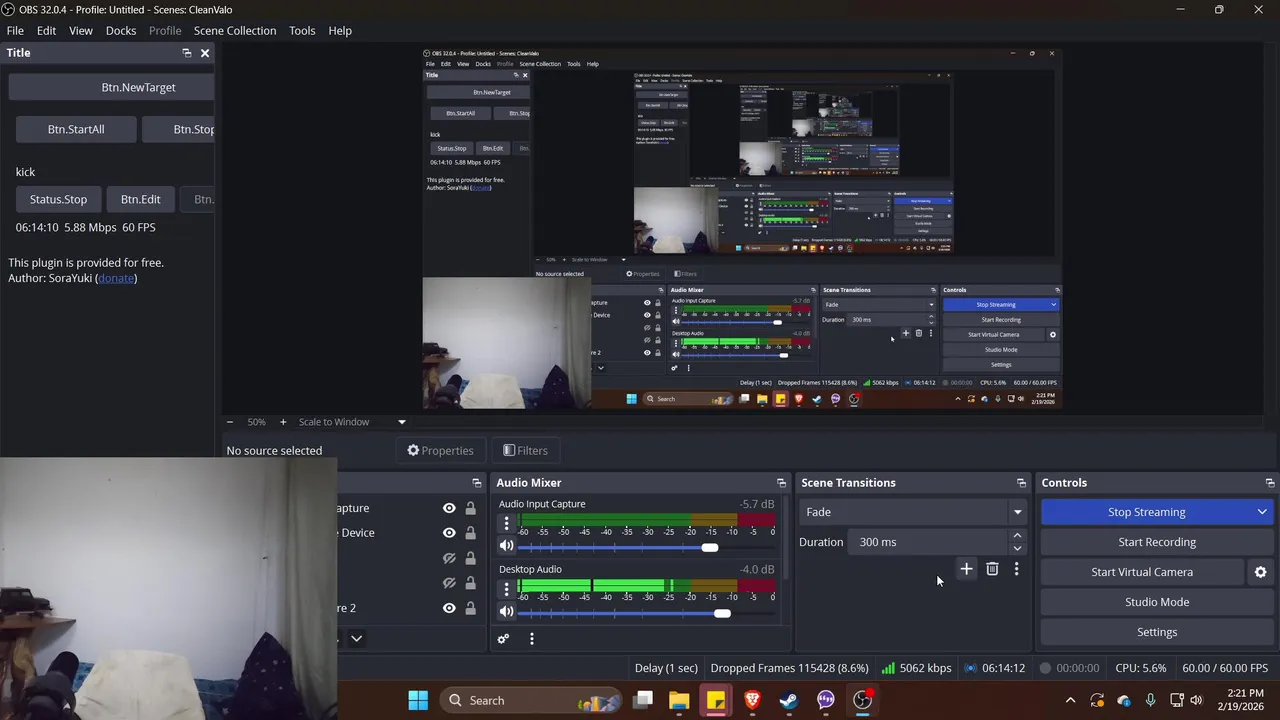Zoom out the preview with minus
Image resolution: width=1280 pixels, height=720 pixels.
coord(230,422)
